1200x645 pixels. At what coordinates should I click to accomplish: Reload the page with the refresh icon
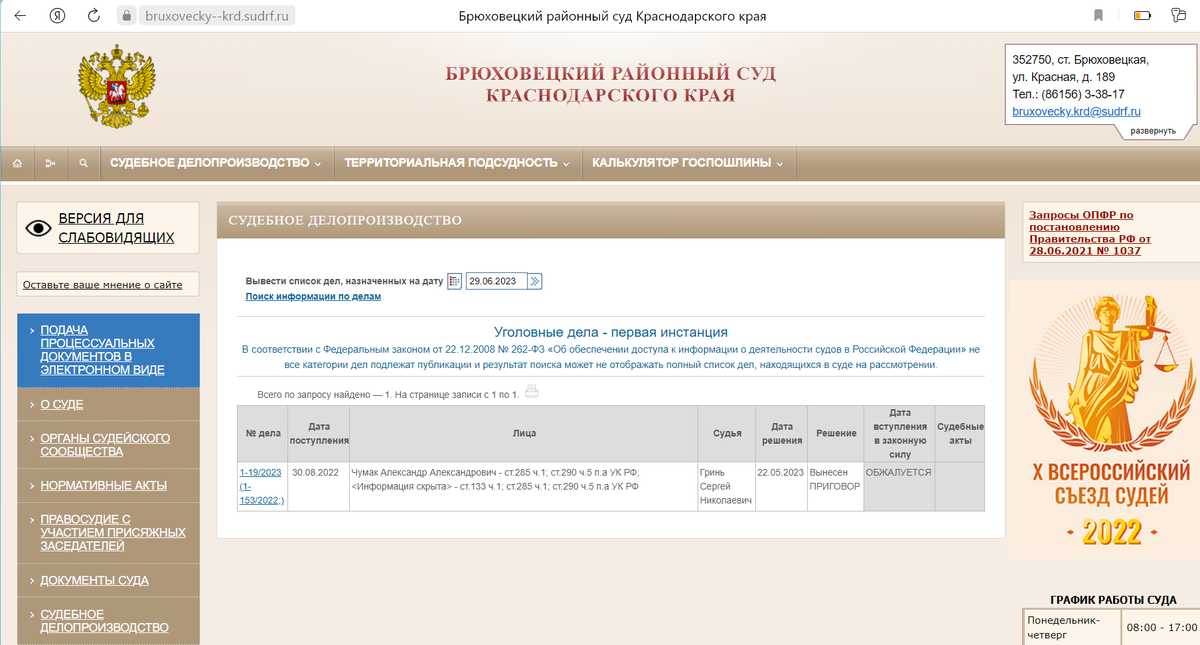coord(93,15)
